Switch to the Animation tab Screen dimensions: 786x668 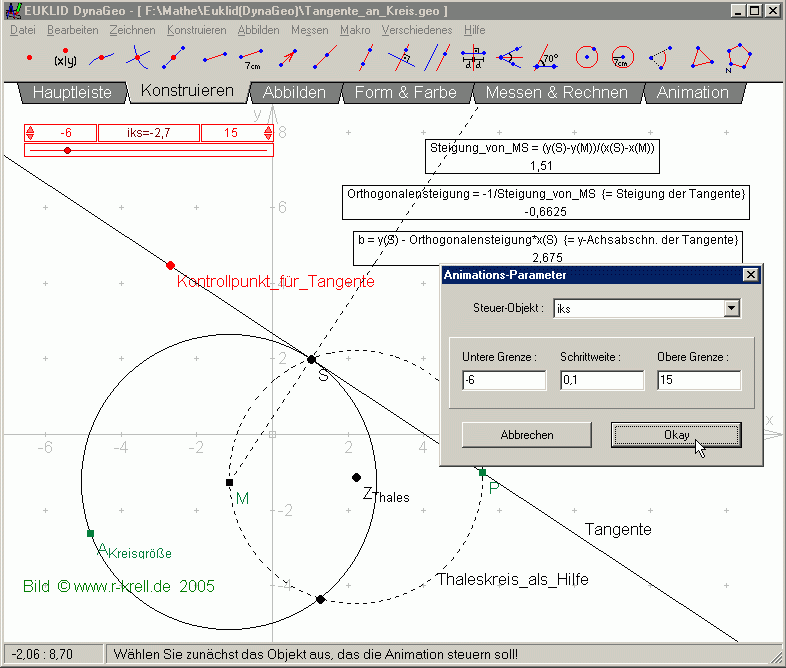pos(692,92)
